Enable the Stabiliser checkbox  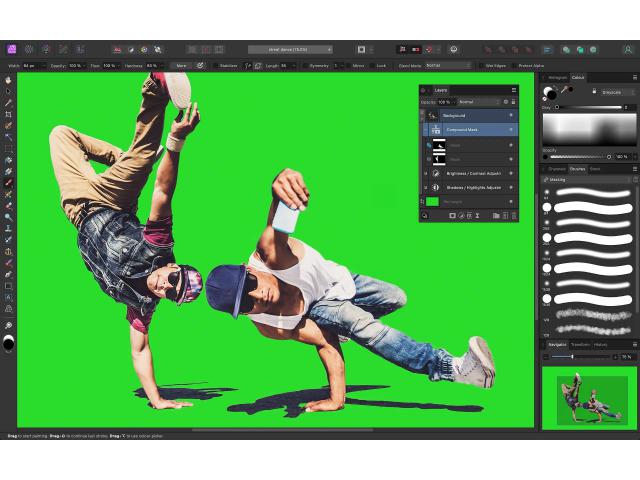coord(214,65)
